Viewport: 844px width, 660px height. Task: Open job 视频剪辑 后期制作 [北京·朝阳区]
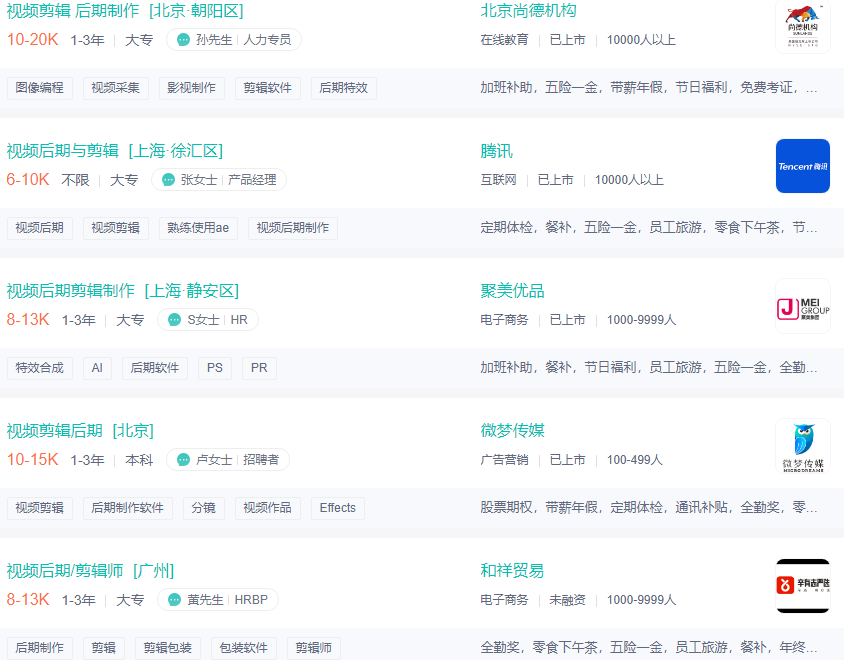(x=125, y=11)
